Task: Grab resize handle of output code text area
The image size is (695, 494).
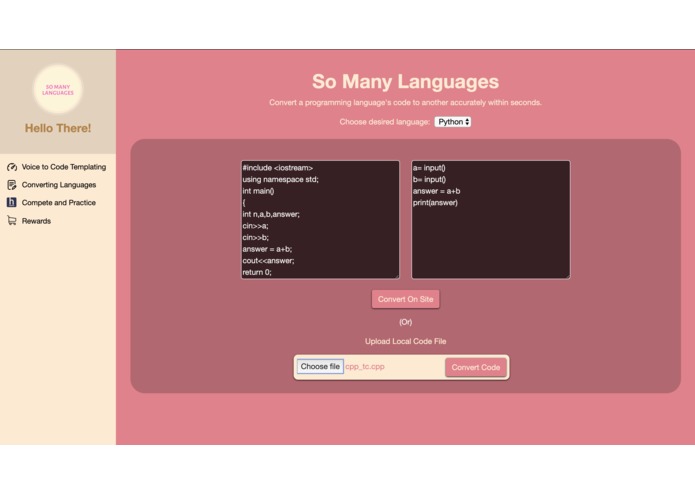Action: pyautogui.click(x=567, y=276)
